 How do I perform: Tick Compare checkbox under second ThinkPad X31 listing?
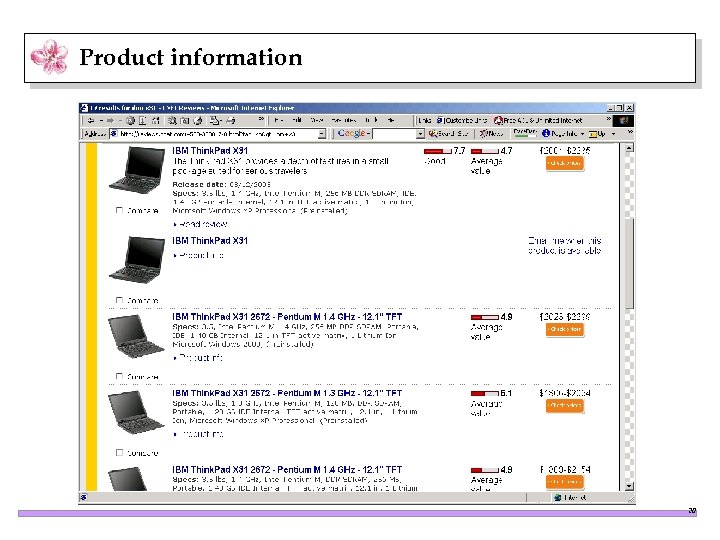[x=119, y=300]
